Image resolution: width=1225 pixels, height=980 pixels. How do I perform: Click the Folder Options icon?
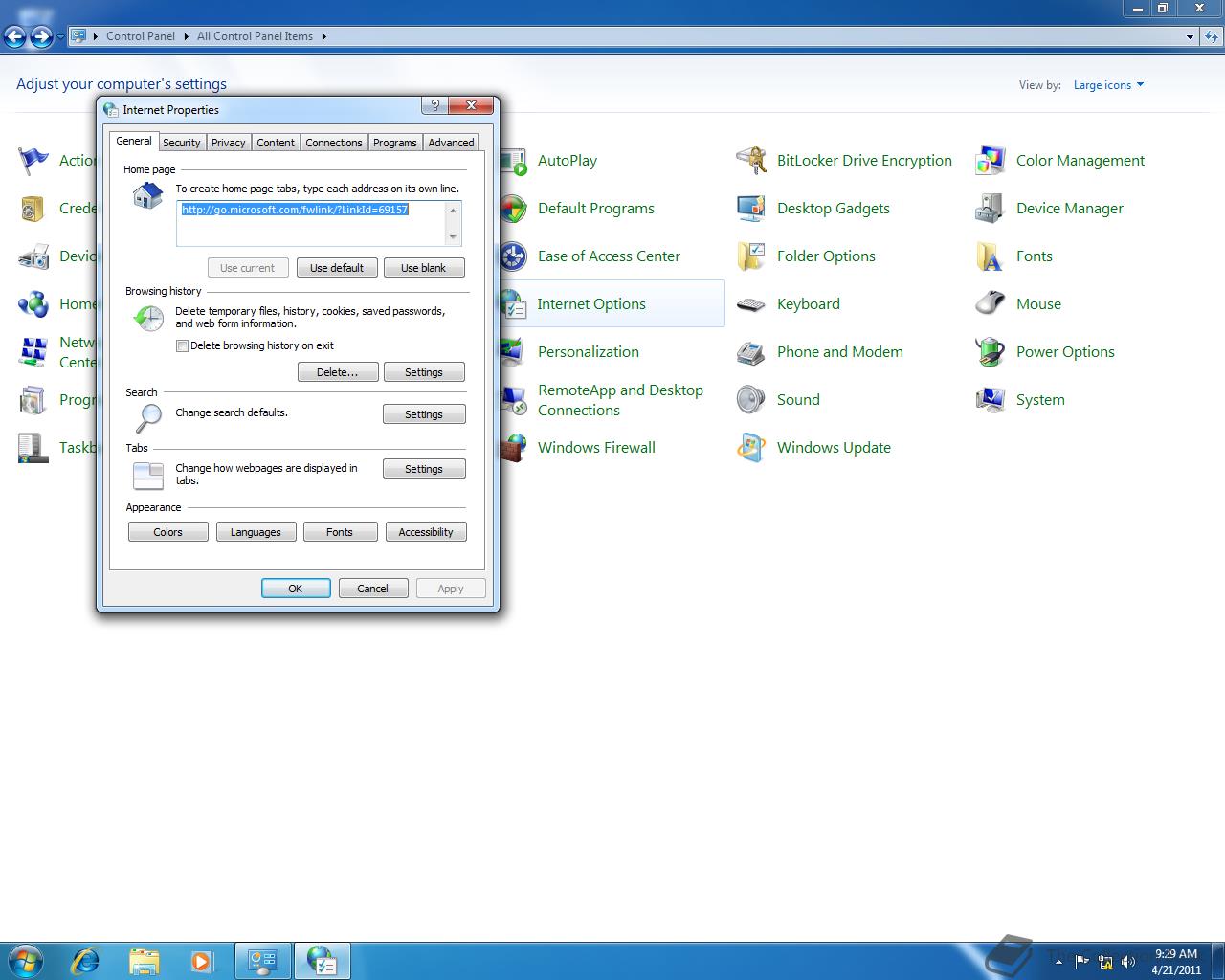click(751, 256)
